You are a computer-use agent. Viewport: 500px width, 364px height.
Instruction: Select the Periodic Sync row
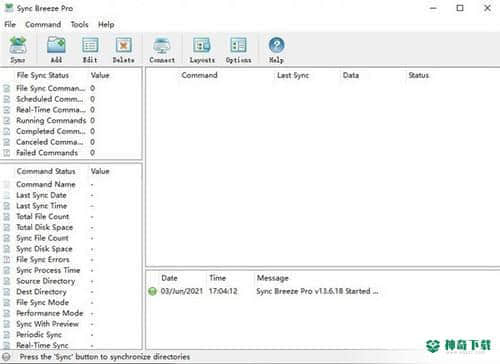[x=39, y=335]
